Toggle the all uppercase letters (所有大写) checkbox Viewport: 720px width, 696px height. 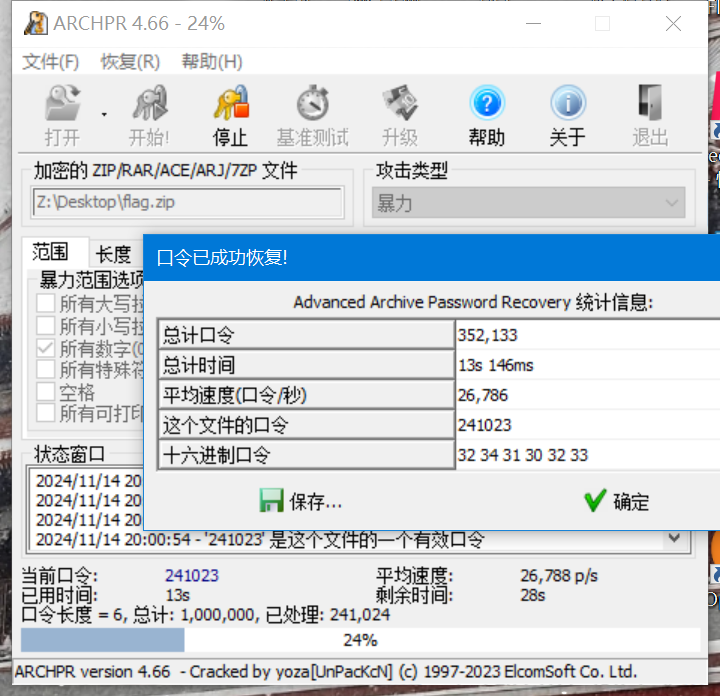(x=45, y=303)
